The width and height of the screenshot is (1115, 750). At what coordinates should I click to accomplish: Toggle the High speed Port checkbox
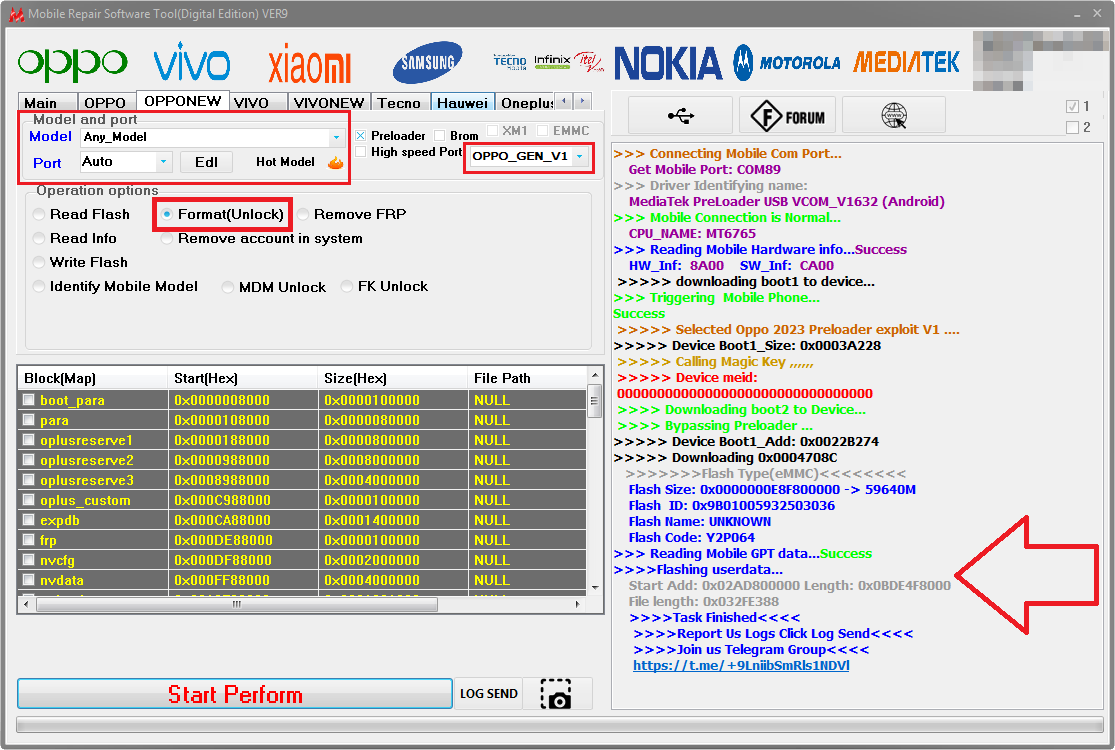click(361, 151)
